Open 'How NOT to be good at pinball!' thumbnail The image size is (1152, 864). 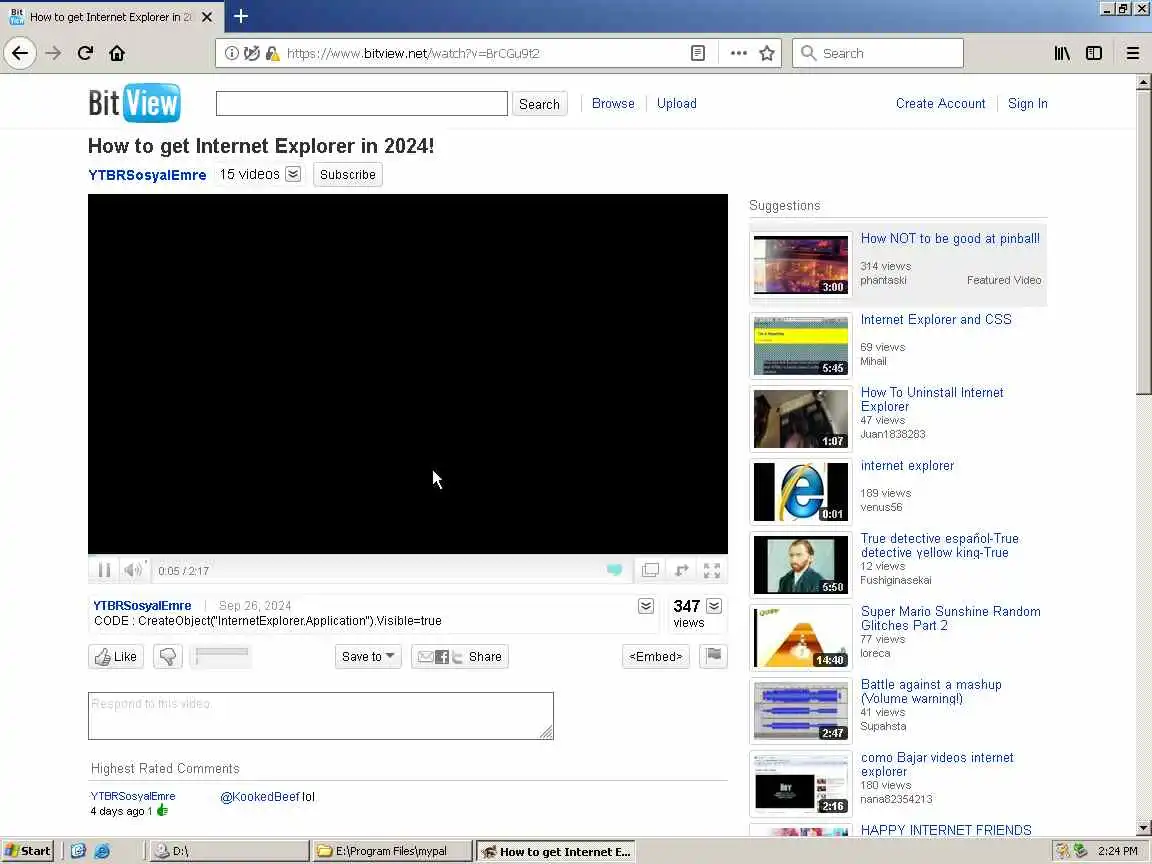(801, 265)
